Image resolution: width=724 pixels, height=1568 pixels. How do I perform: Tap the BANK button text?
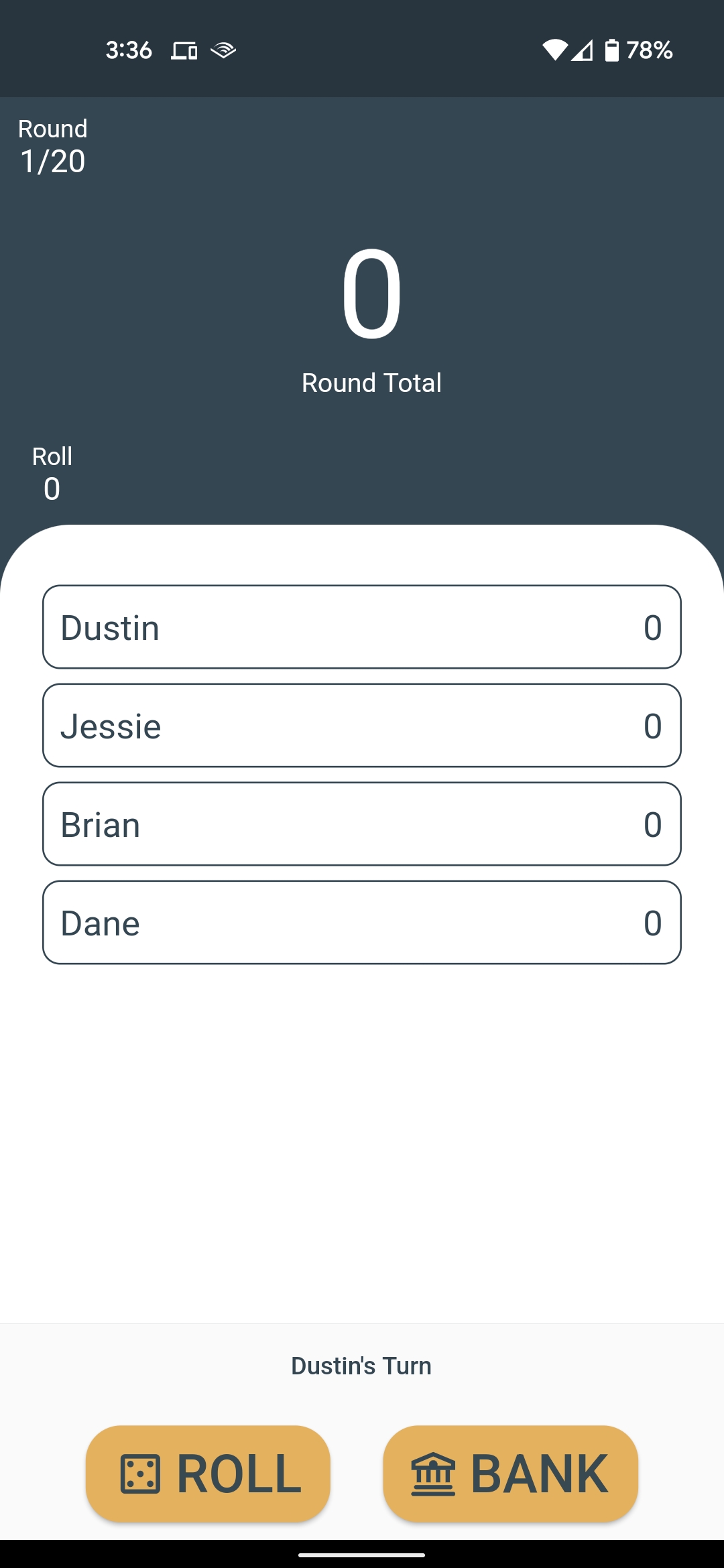point(540,1474)
